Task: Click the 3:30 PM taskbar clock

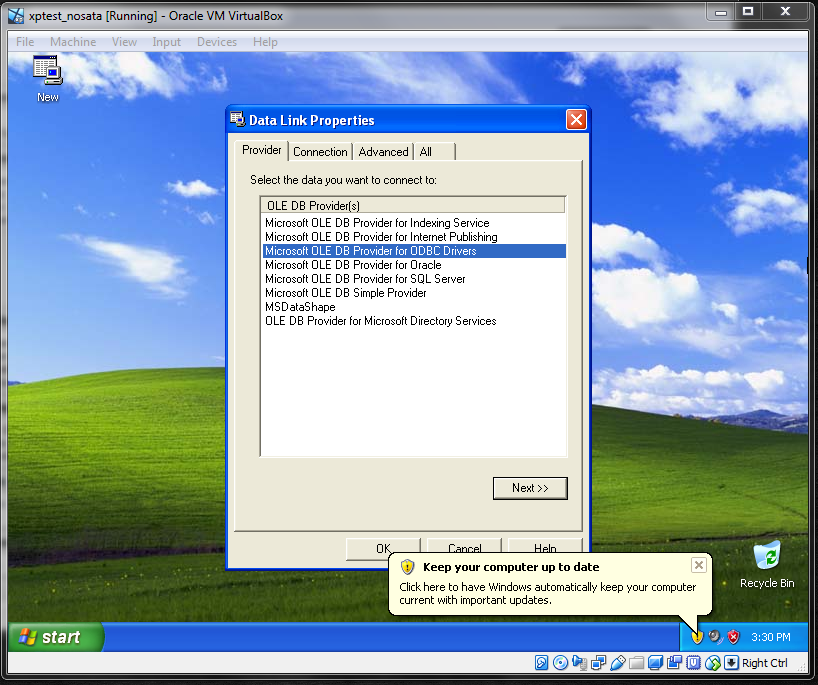Action: 771,637
